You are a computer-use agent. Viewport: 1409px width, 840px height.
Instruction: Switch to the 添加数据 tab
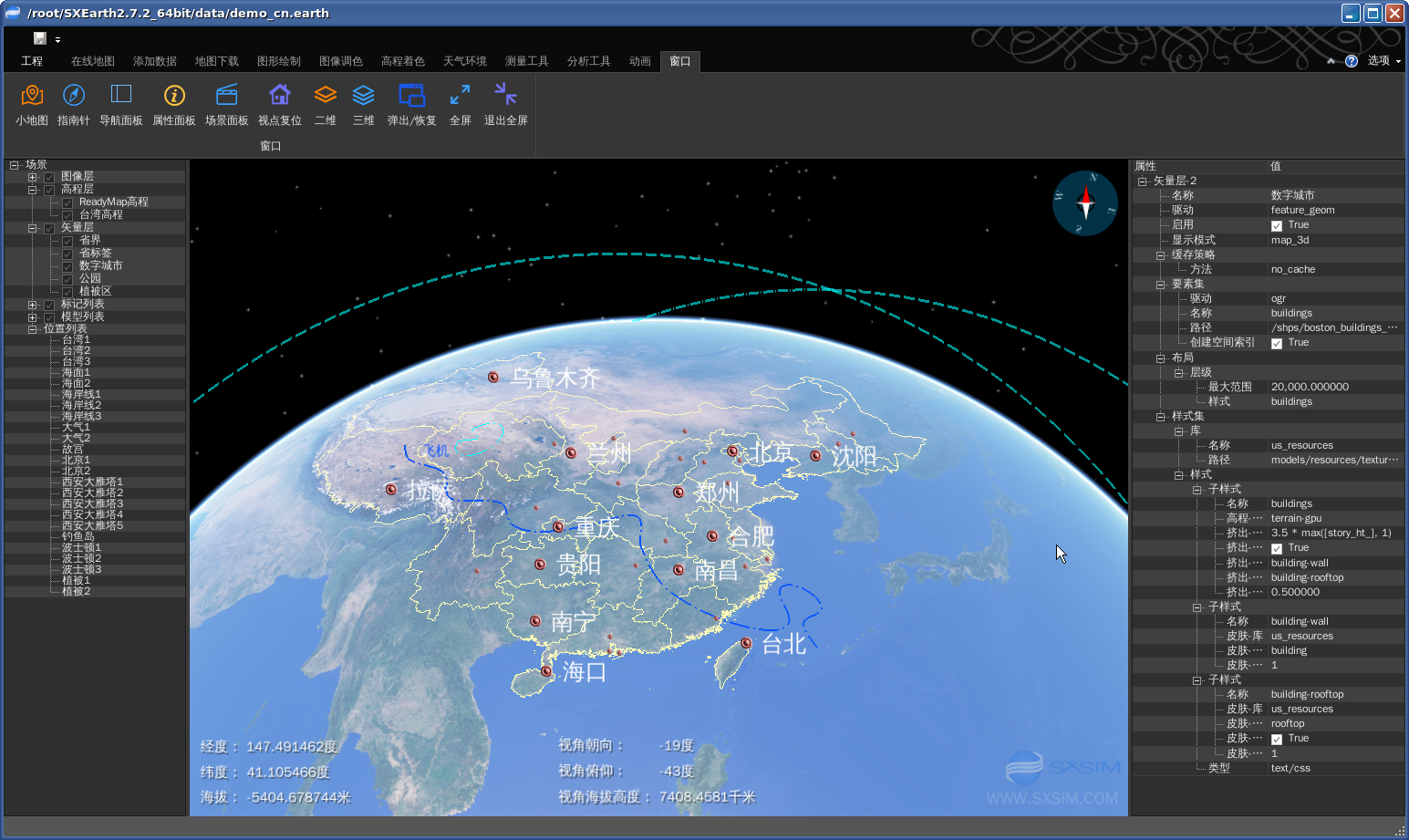coord(155,61)
